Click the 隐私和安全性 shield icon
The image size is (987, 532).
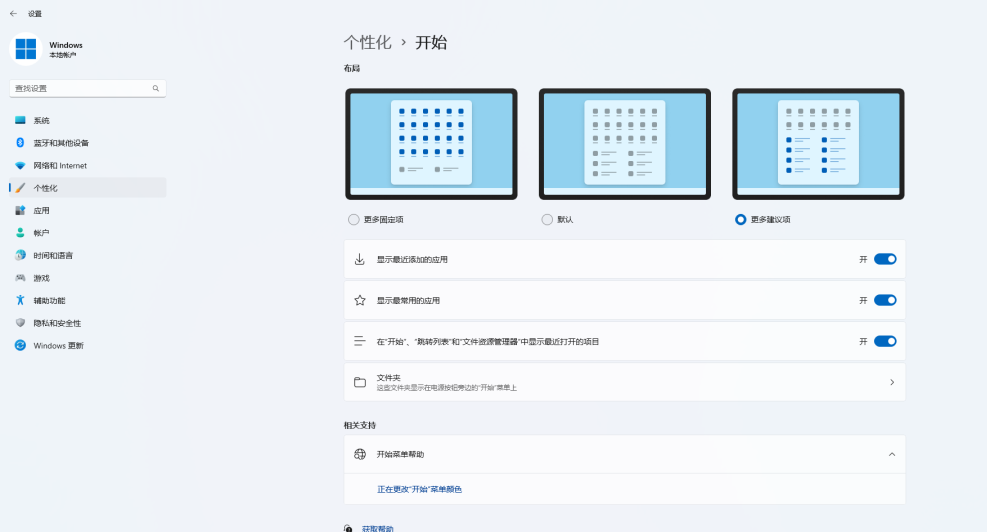(20, 323)
